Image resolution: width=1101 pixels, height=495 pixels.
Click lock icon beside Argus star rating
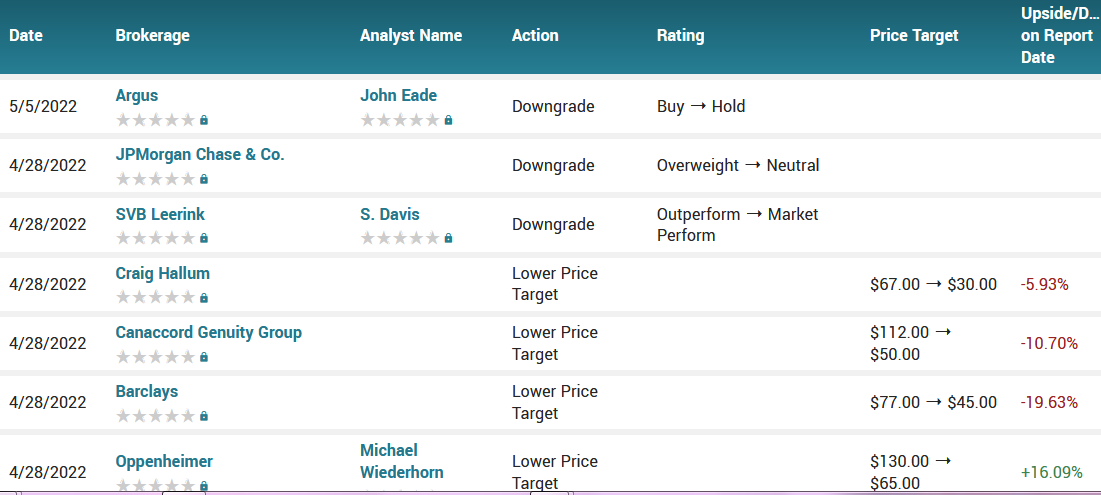tap(204, 120)
